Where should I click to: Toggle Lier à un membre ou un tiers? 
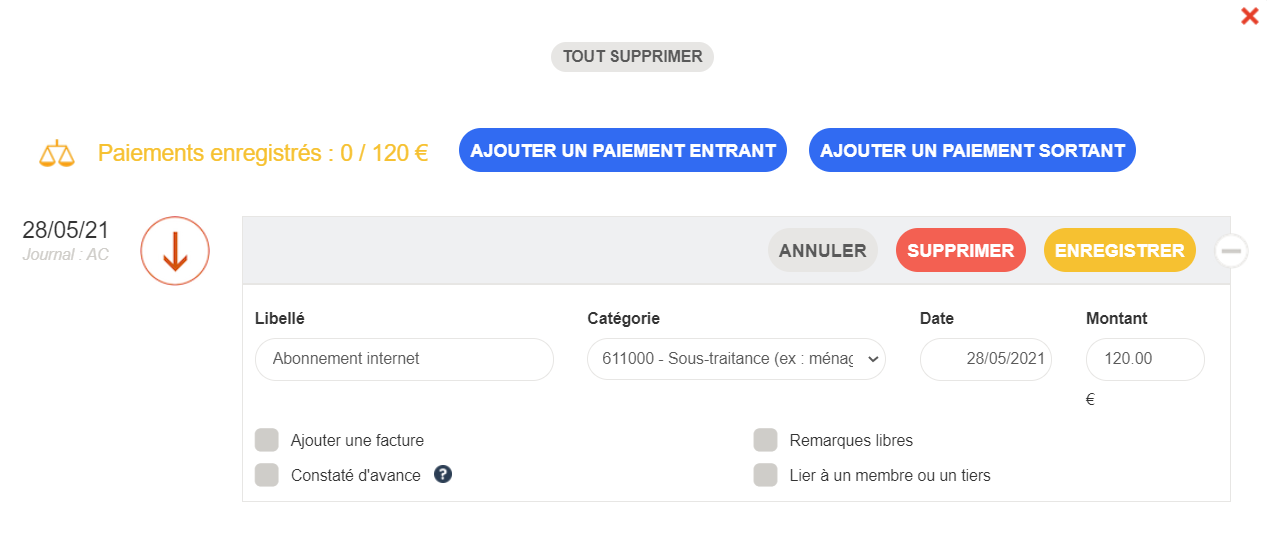point(765,475)
